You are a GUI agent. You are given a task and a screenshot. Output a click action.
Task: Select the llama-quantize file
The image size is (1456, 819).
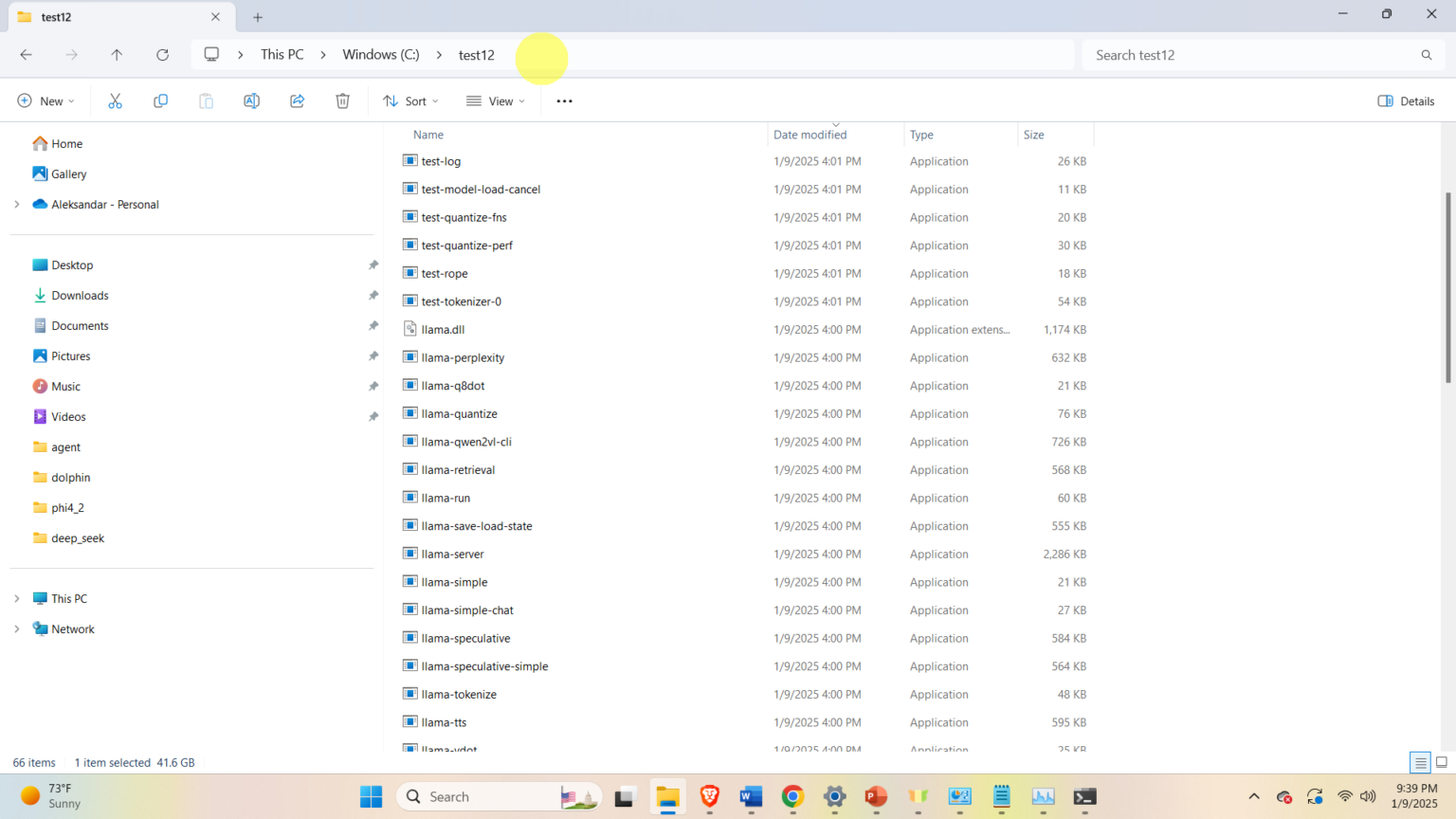point(459,414)
